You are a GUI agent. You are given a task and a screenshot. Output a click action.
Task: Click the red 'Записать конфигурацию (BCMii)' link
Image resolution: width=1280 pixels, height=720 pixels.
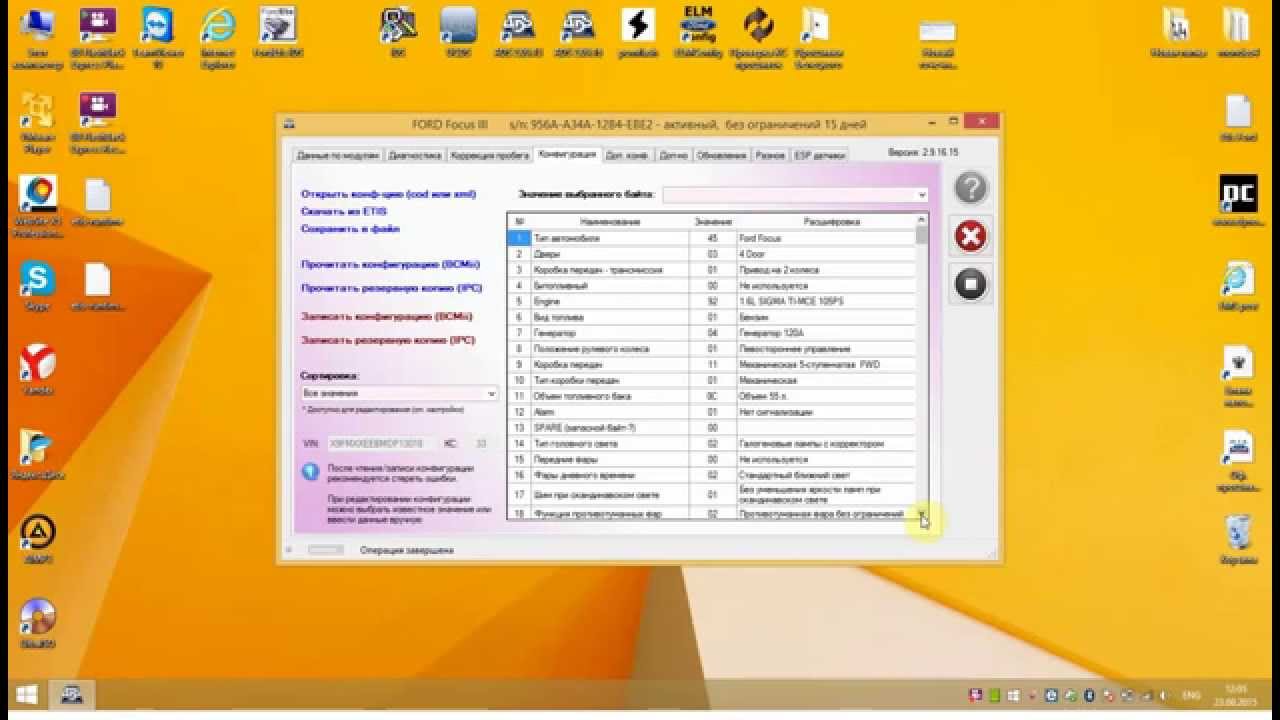pyautogui.click(x=387, y=317)
